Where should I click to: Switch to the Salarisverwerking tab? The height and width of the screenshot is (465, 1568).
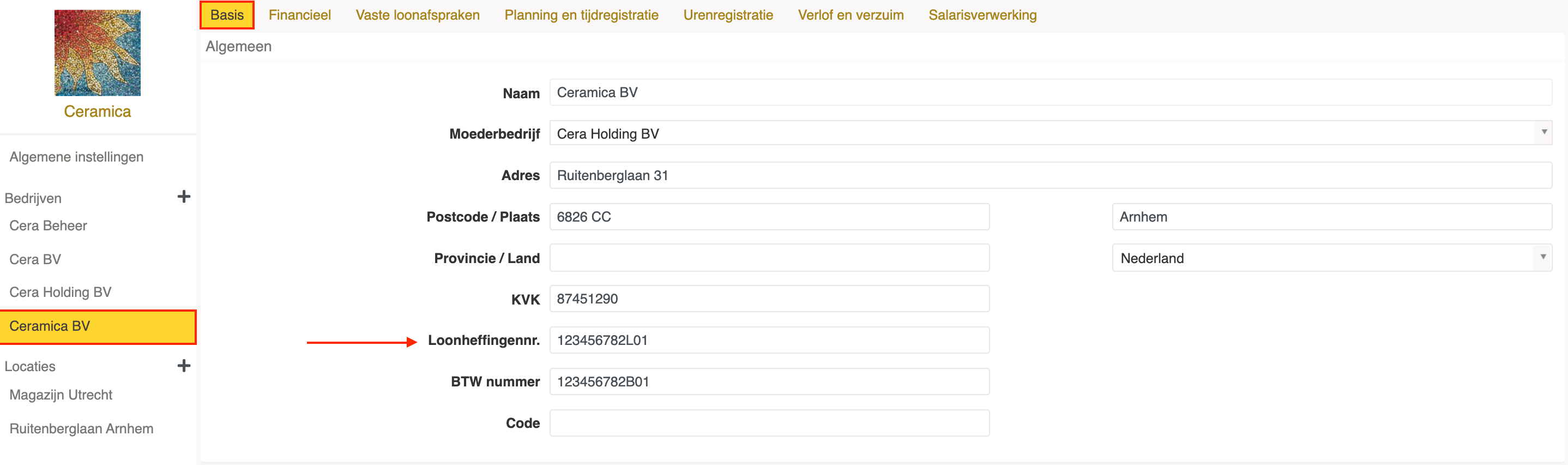(982, 15)
